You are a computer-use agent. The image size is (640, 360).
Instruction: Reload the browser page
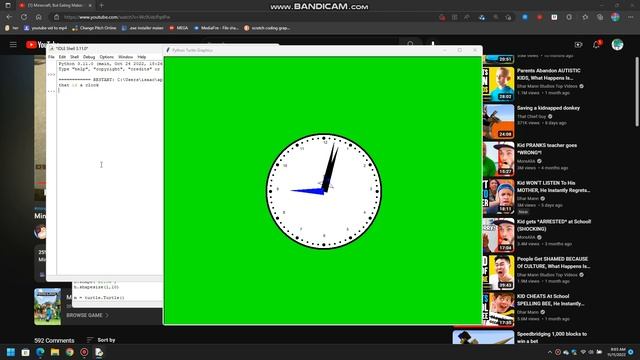pyautogui.click(x=24, y=17)
